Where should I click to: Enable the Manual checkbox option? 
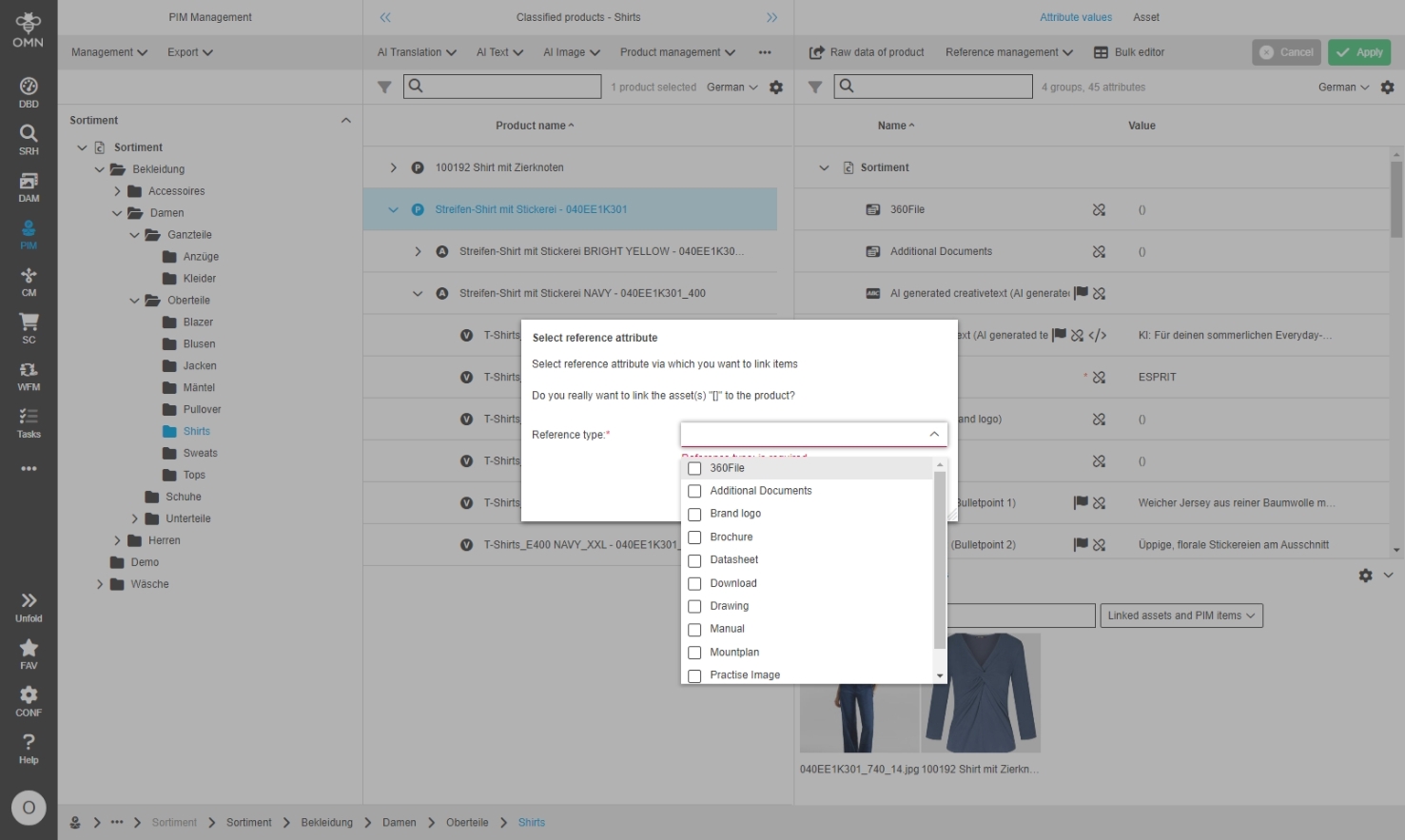pos(694,630)
